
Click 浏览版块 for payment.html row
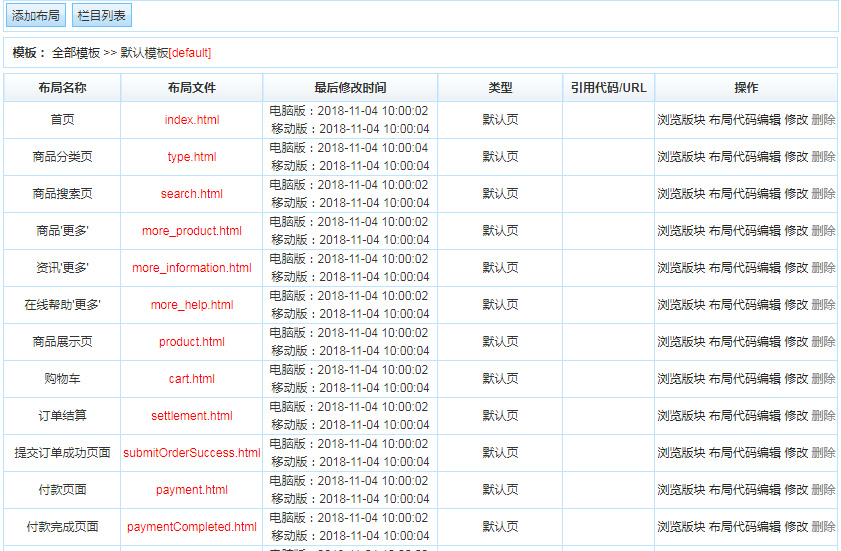pos(681,490)
